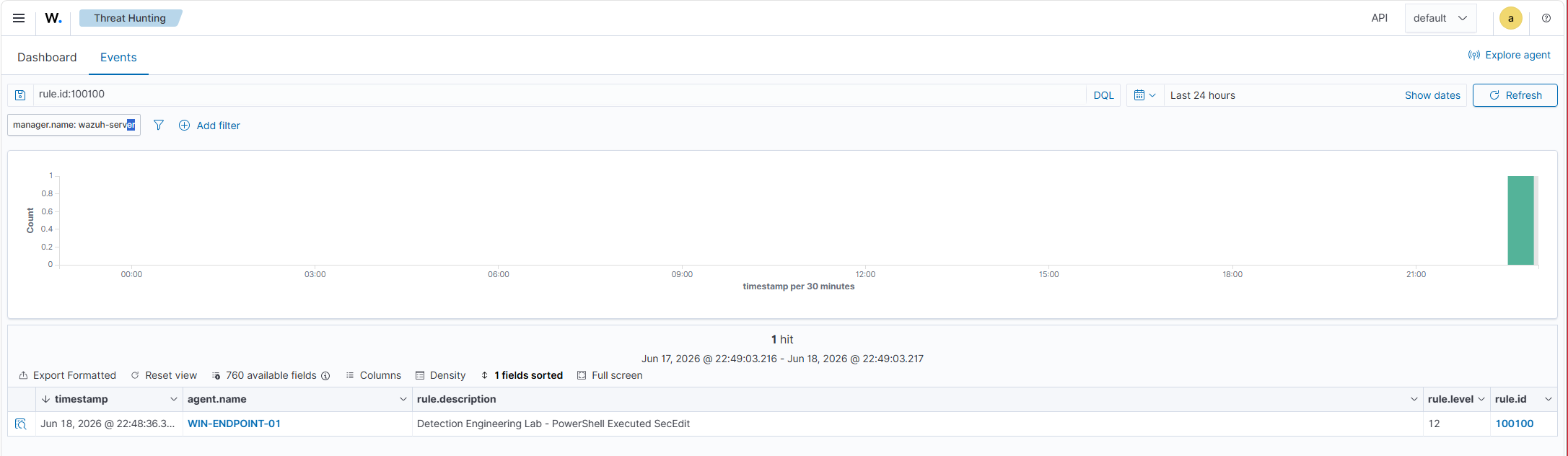
Task: Open the 760 available fields list
Action: (x=264, y=375)
